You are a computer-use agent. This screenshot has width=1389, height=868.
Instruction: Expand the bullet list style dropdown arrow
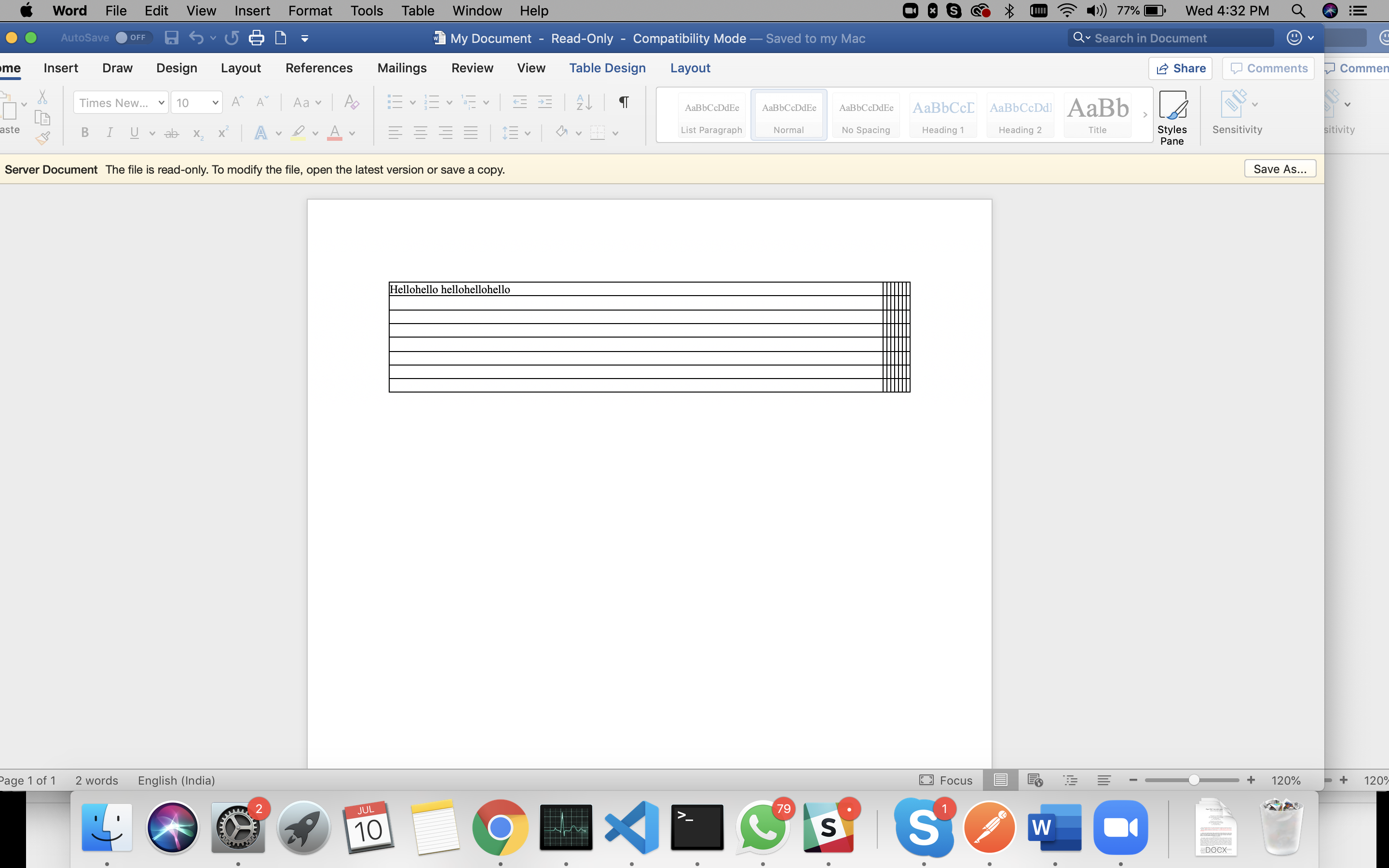[413, 103]
